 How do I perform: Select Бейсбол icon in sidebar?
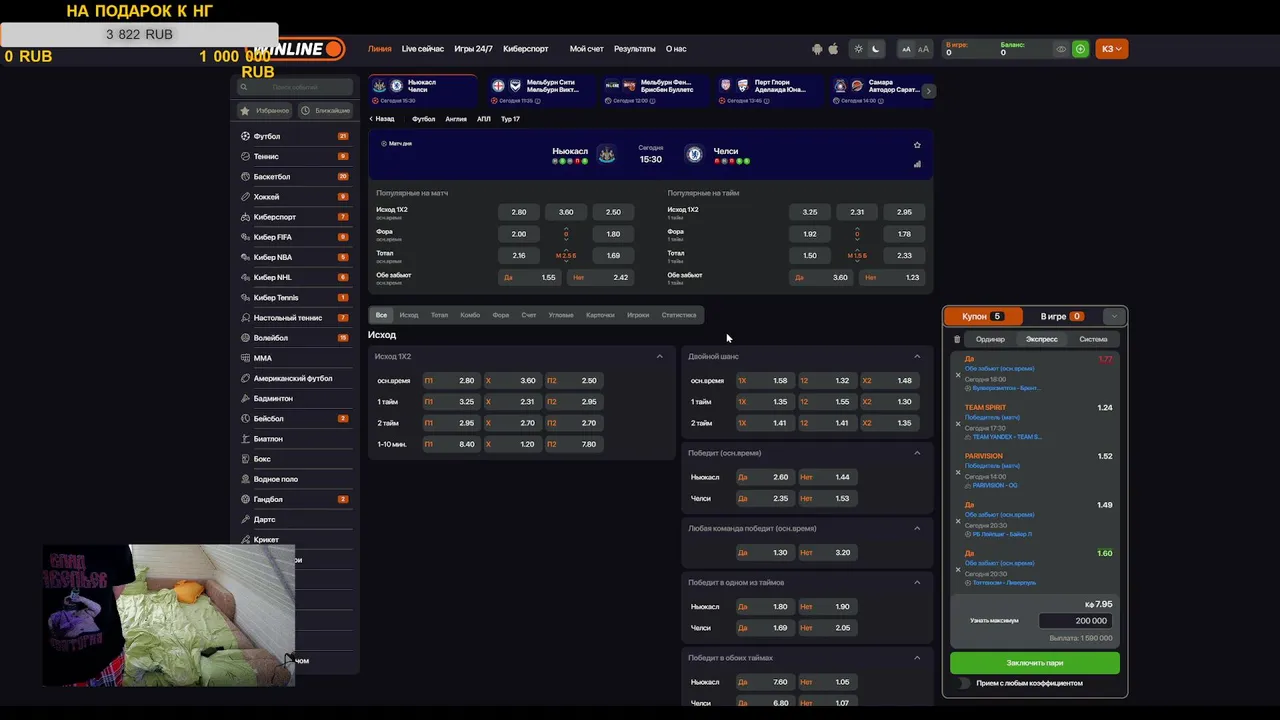point(245,419)
